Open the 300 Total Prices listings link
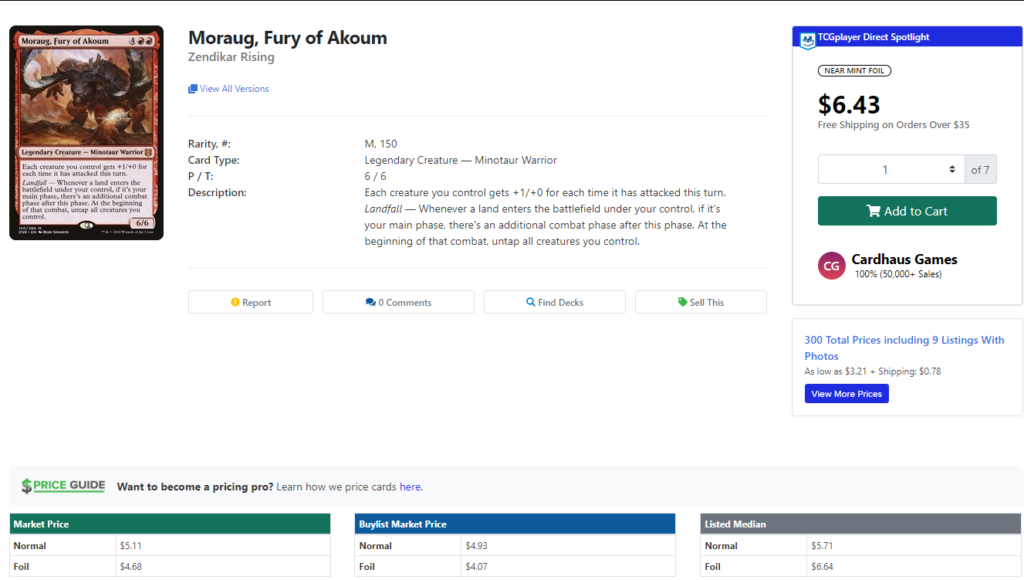This screenshot has height=580, width=1024. [x=904, y=348]
